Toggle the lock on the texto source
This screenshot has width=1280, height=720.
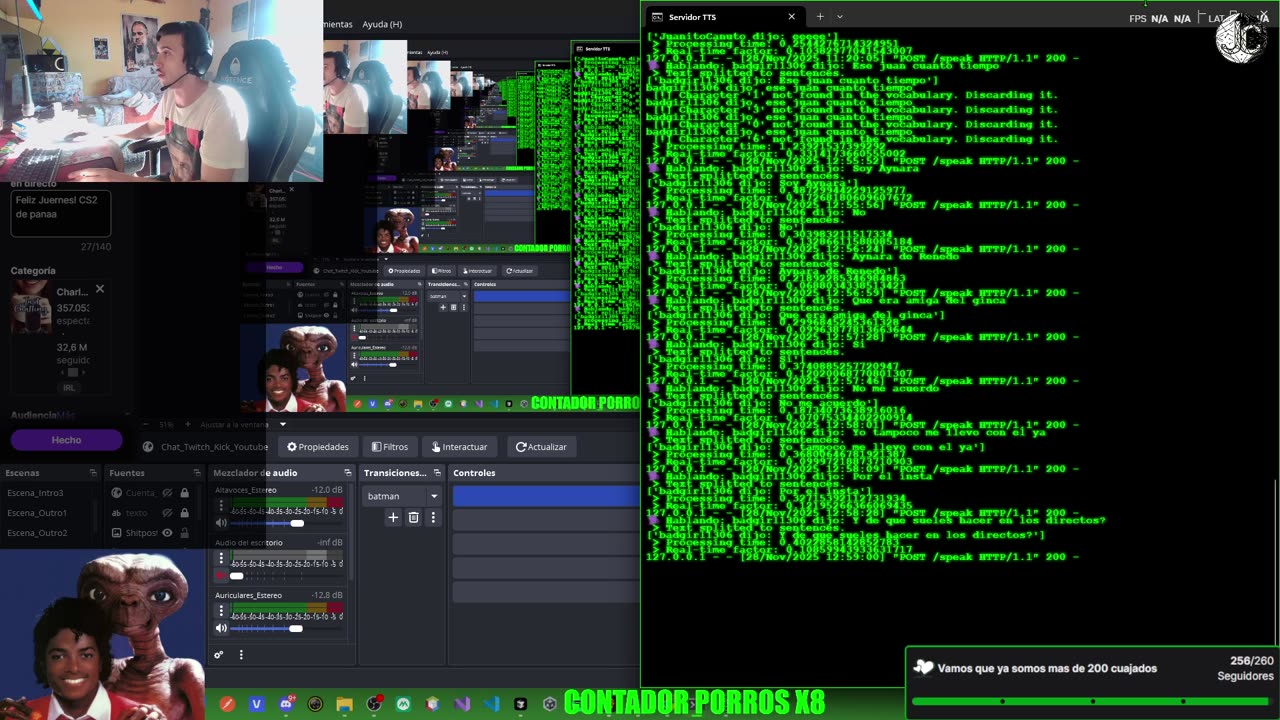[x=184, y=513]
